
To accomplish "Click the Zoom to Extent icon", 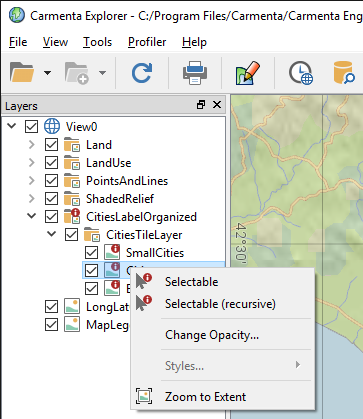I will click(x=144, y=396).
